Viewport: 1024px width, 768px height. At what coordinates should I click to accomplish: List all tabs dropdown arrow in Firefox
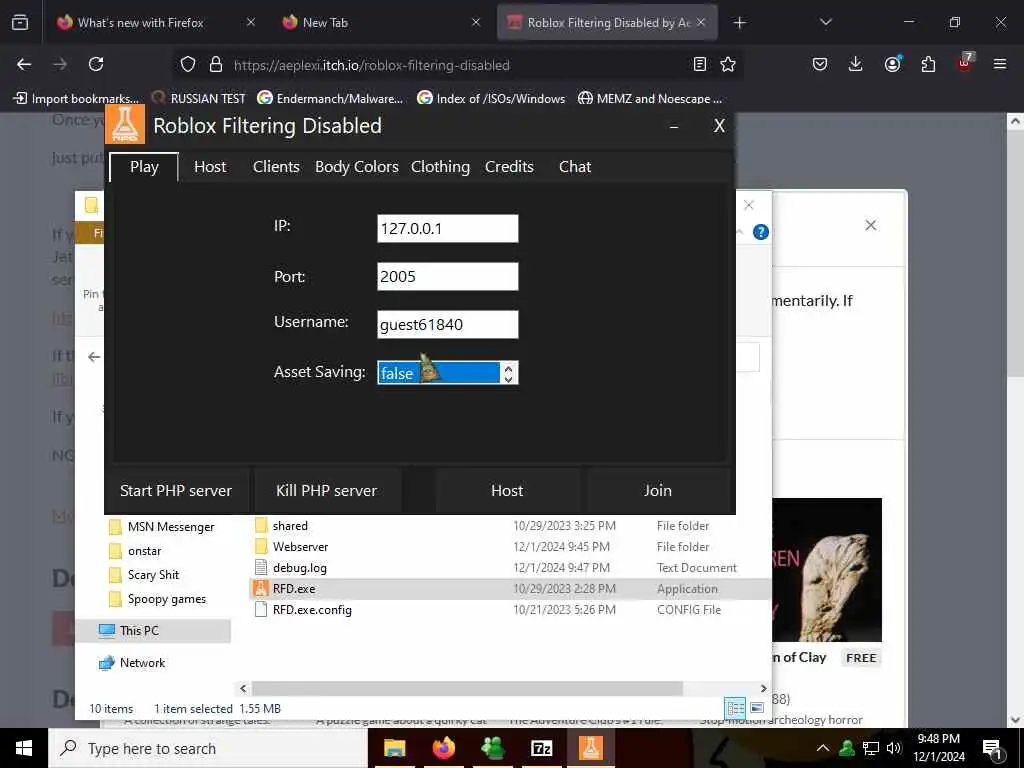(825, 22)
